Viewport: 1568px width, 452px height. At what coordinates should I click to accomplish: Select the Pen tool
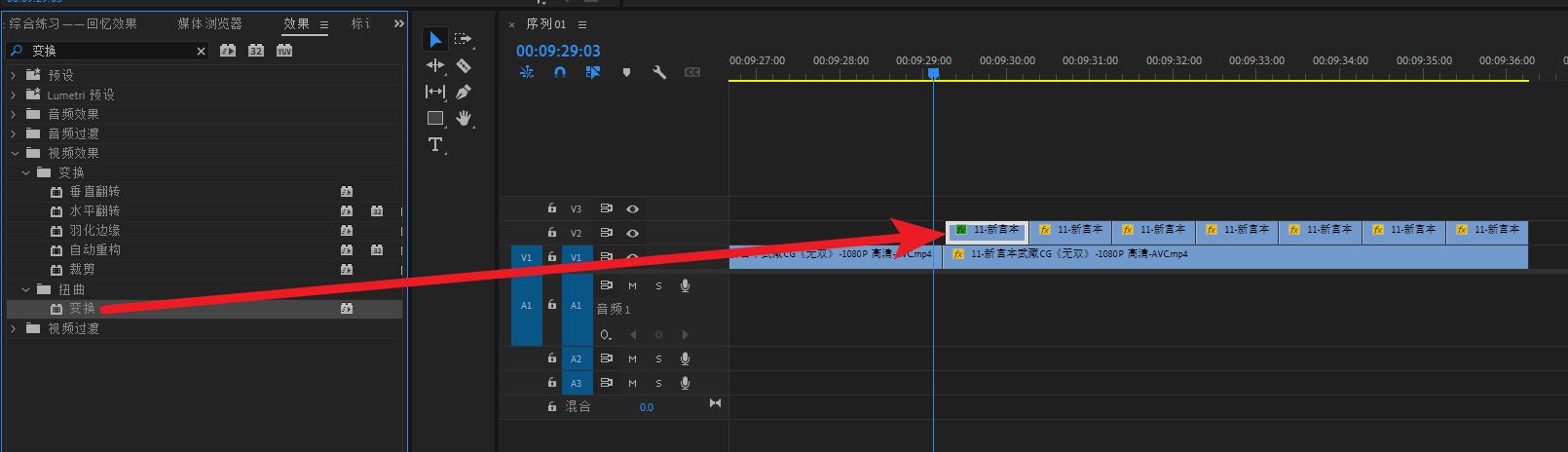point(464,92)
